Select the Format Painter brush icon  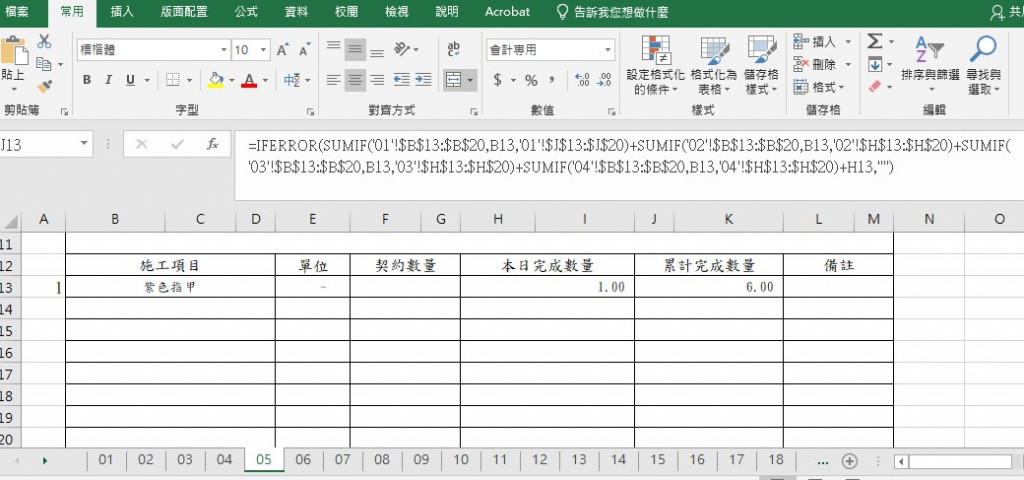click(44, 86)
